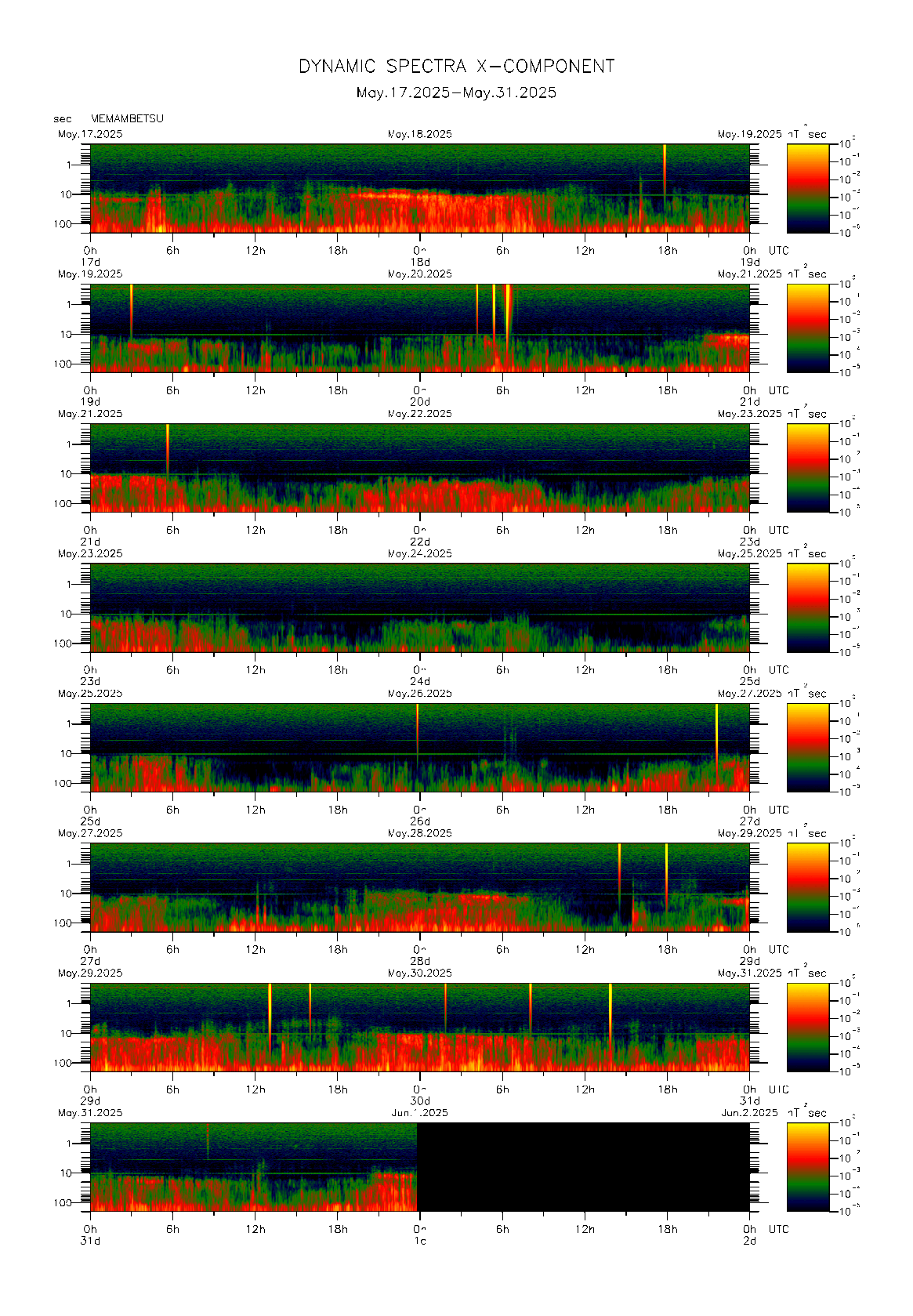Screen dimensions: 913x1316
Task: Click the color scale bar beside the May 23–25 panel
Action: (808, 607)
